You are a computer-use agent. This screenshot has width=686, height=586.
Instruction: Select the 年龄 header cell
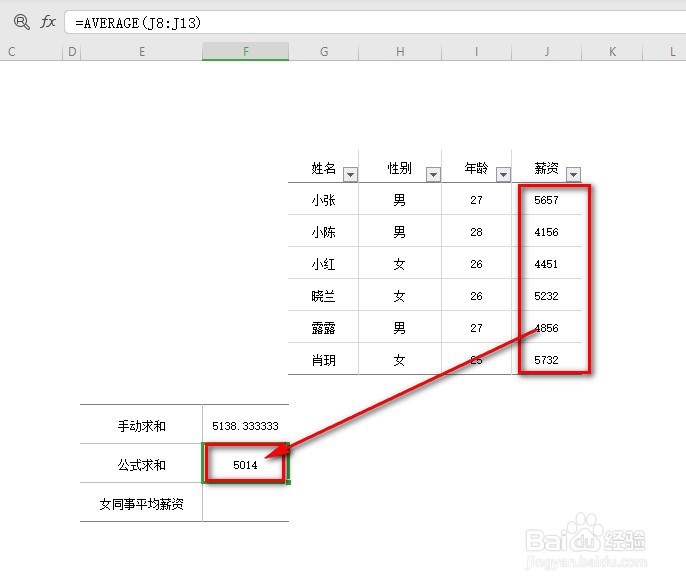tap(476, 168)
